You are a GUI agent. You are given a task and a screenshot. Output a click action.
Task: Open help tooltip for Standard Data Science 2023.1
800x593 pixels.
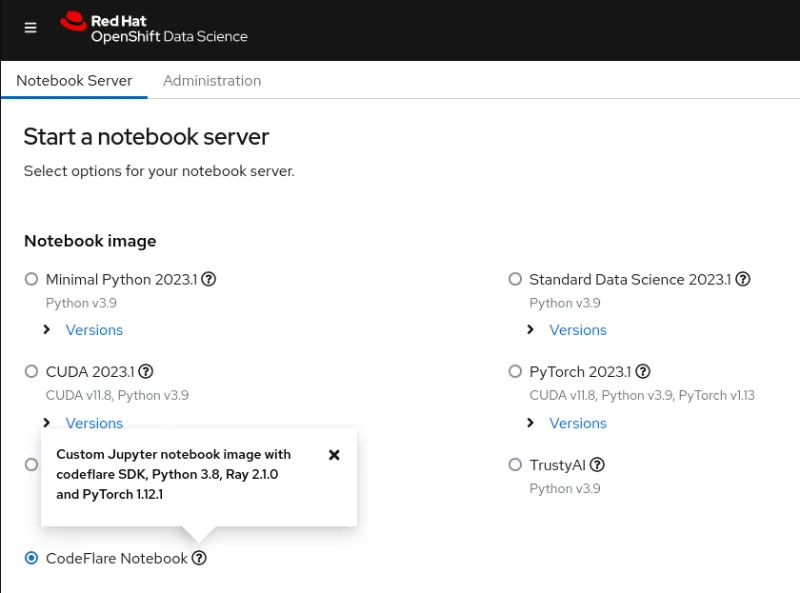pos(743,279)
